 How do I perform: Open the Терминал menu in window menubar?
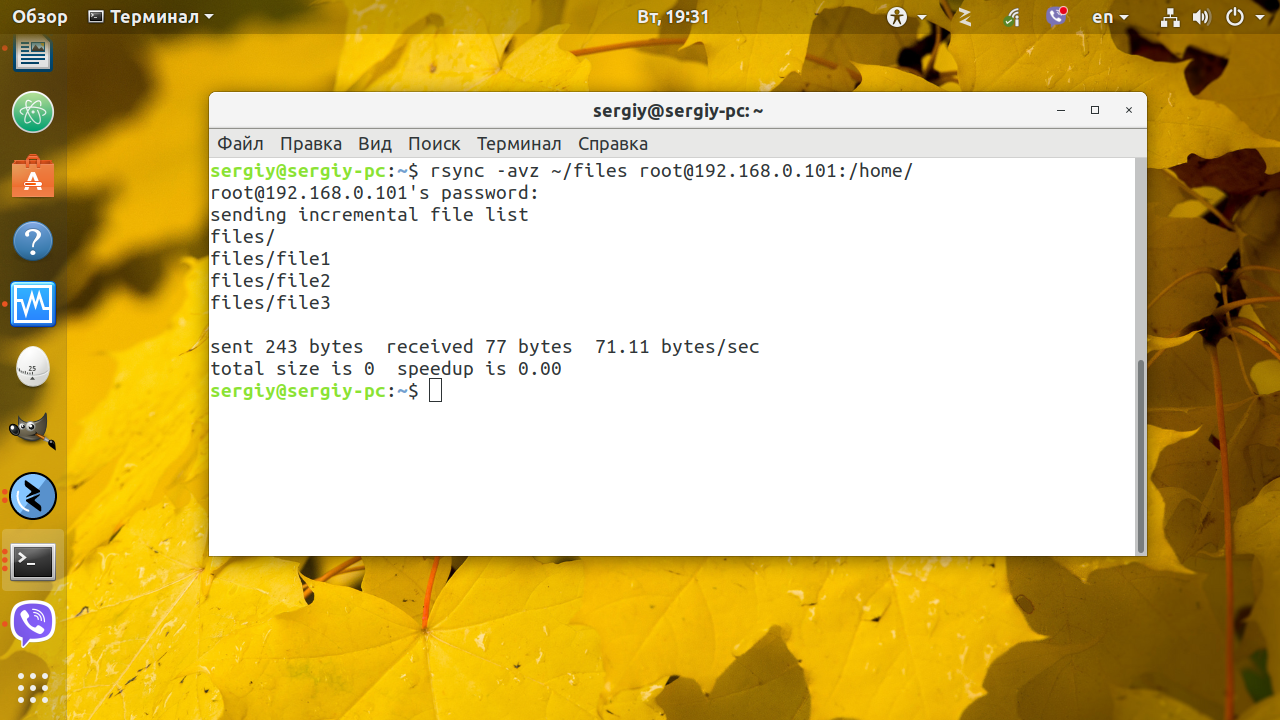click(x=519, y=144)
